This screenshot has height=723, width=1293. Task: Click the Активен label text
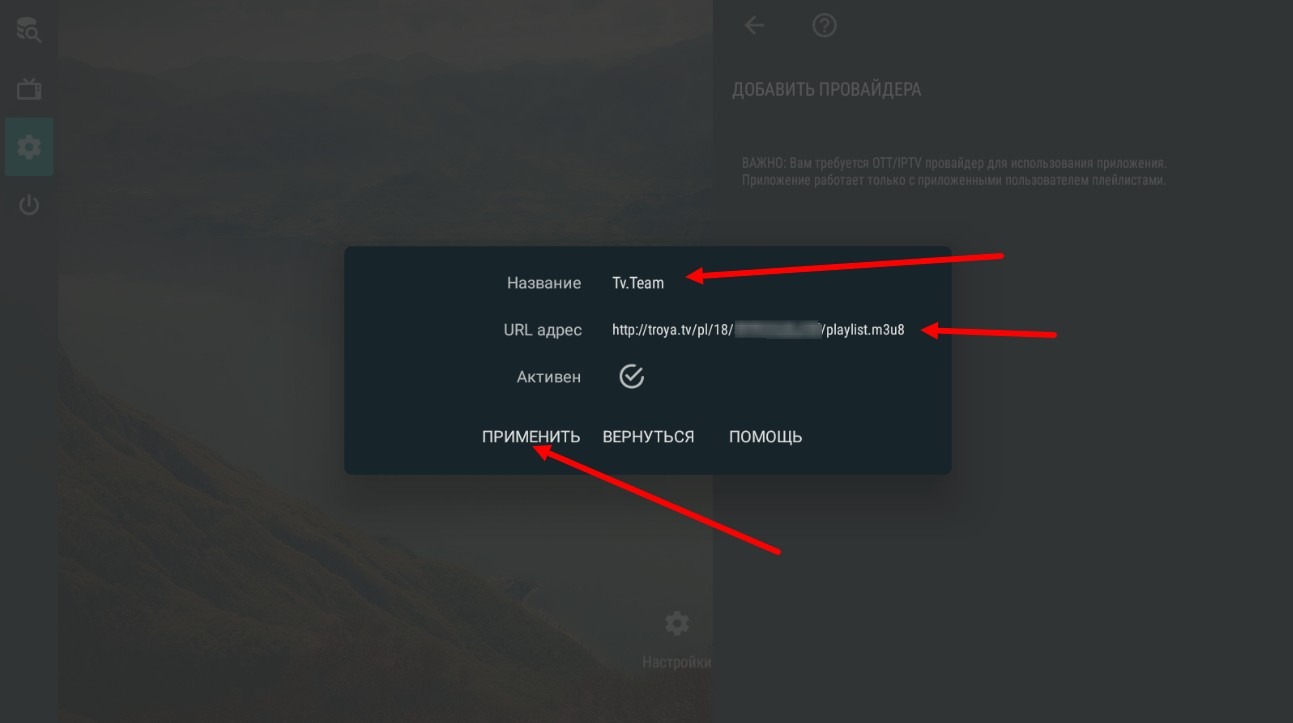[x=549, y=377]
